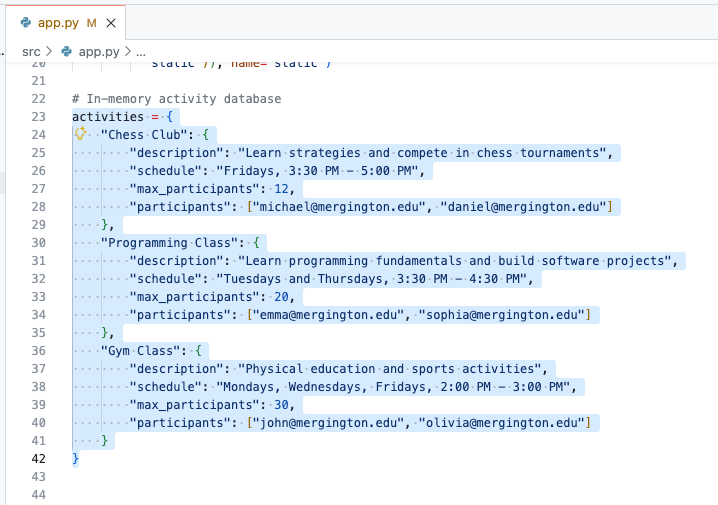Click "sophia@mergington.edu" string
This screenshot has width=718, height=505.
502,315
